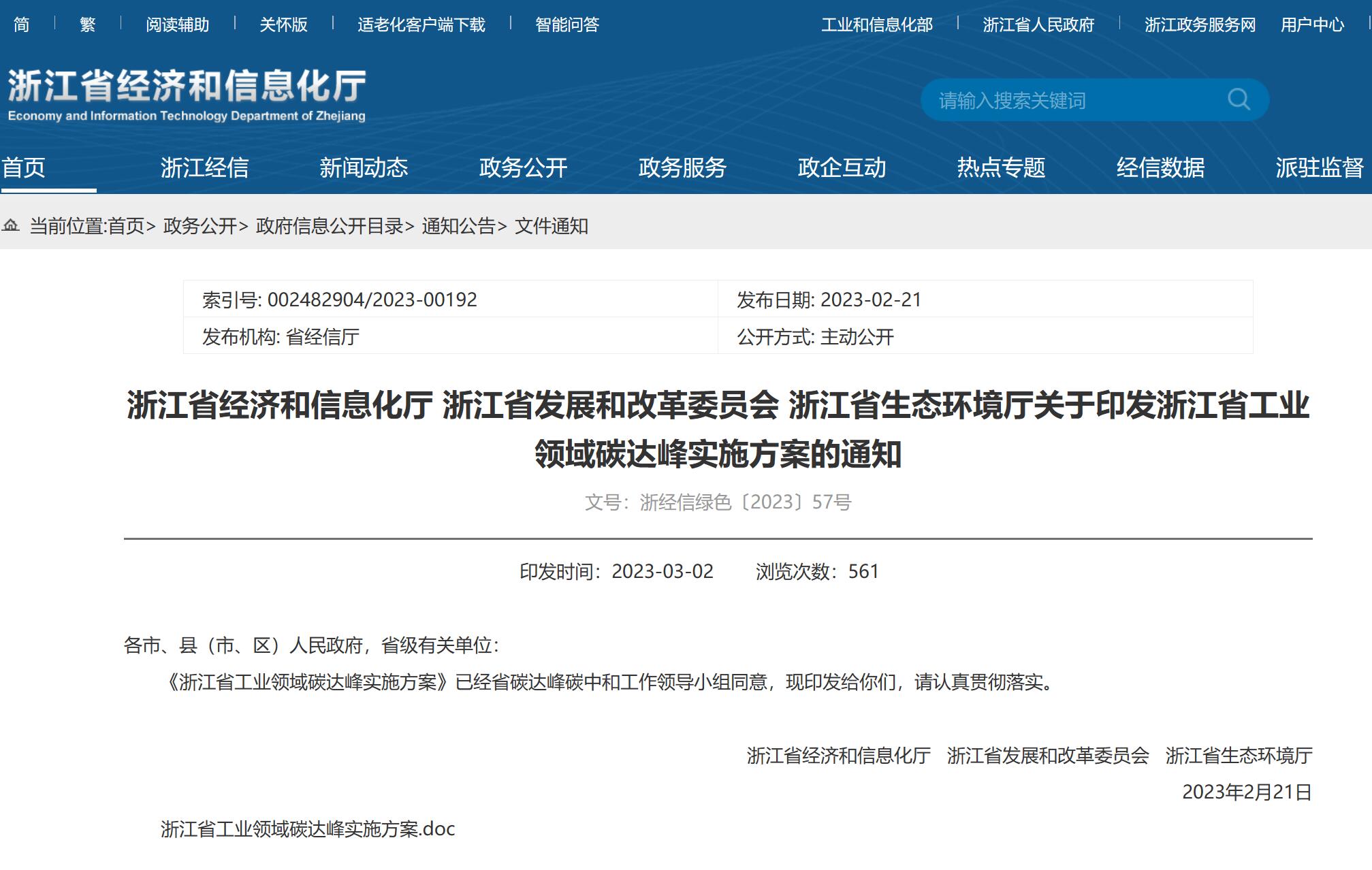Image resolution: width=1372 pixels, height=870 pixels.
Task: Go to 工业和信息化部 site
Action: point(877,25)
